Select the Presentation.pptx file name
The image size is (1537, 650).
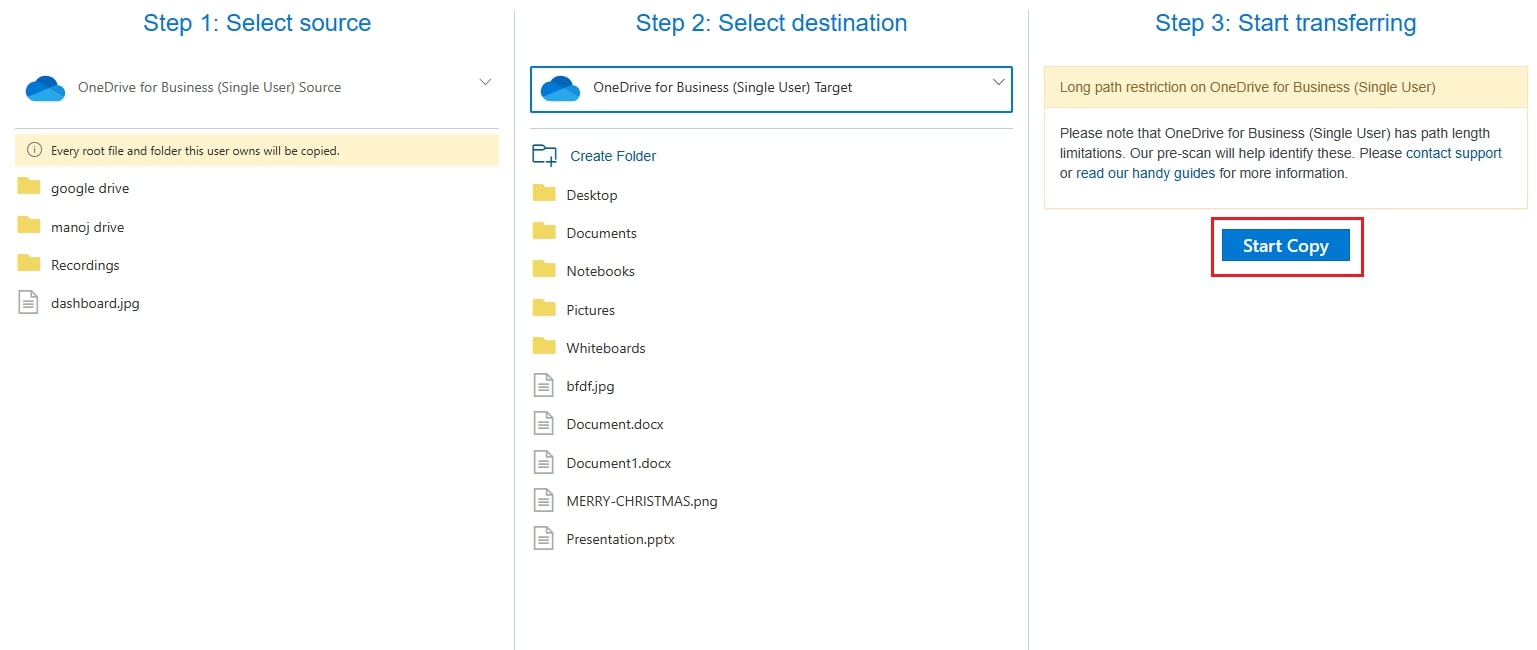click(x=621, y=539)
